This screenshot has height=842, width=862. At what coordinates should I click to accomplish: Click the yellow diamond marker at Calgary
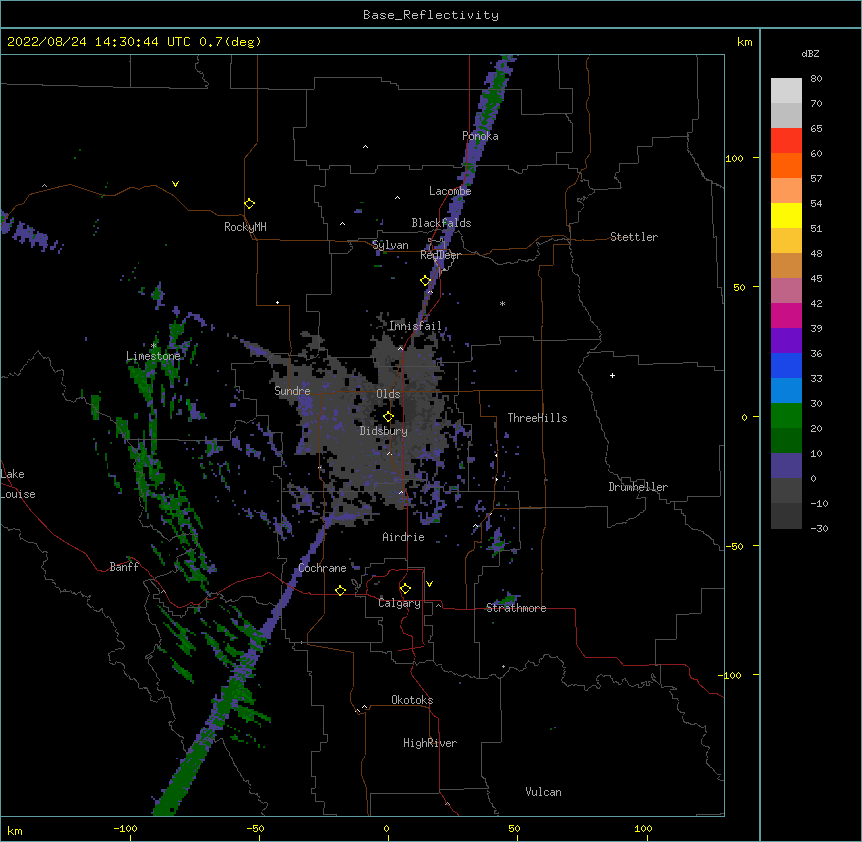pos(406,589)
